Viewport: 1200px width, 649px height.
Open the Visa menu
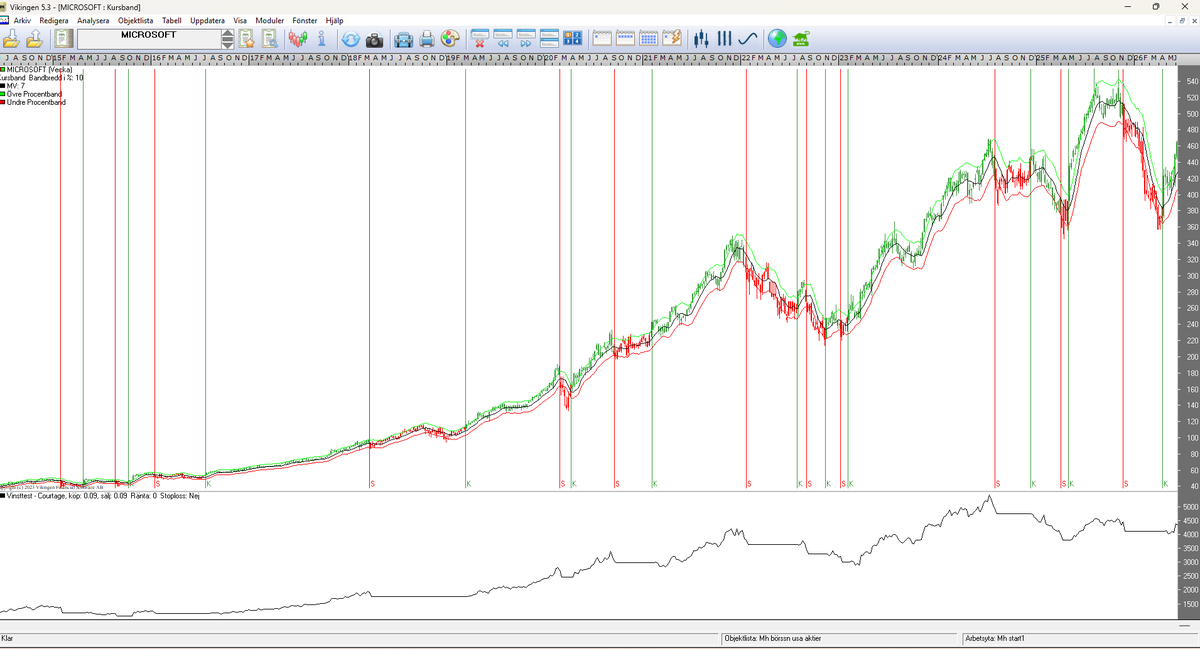(240, 20)
